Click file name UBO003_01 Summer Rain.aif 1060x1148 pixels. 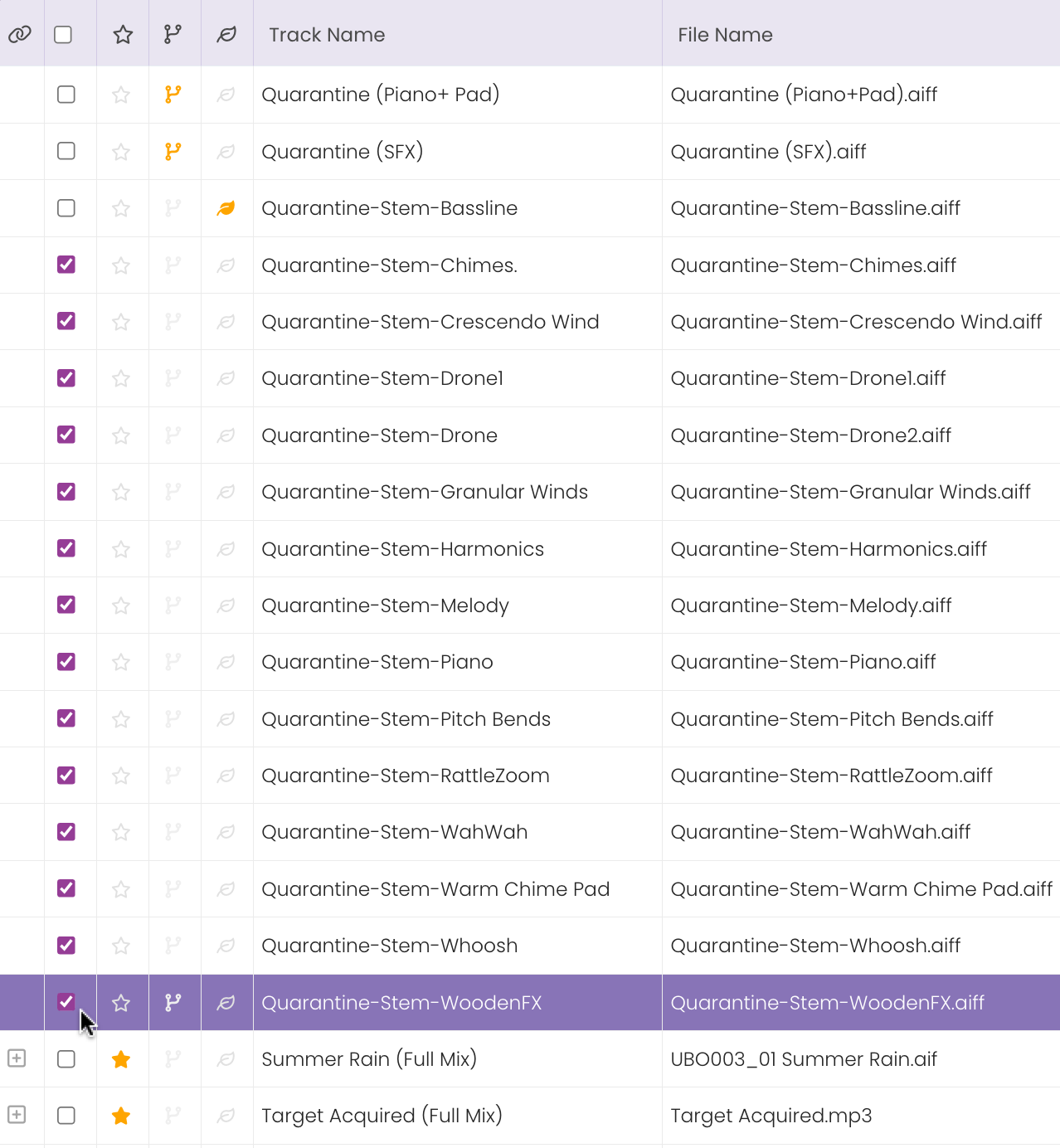pos(804,1059)
